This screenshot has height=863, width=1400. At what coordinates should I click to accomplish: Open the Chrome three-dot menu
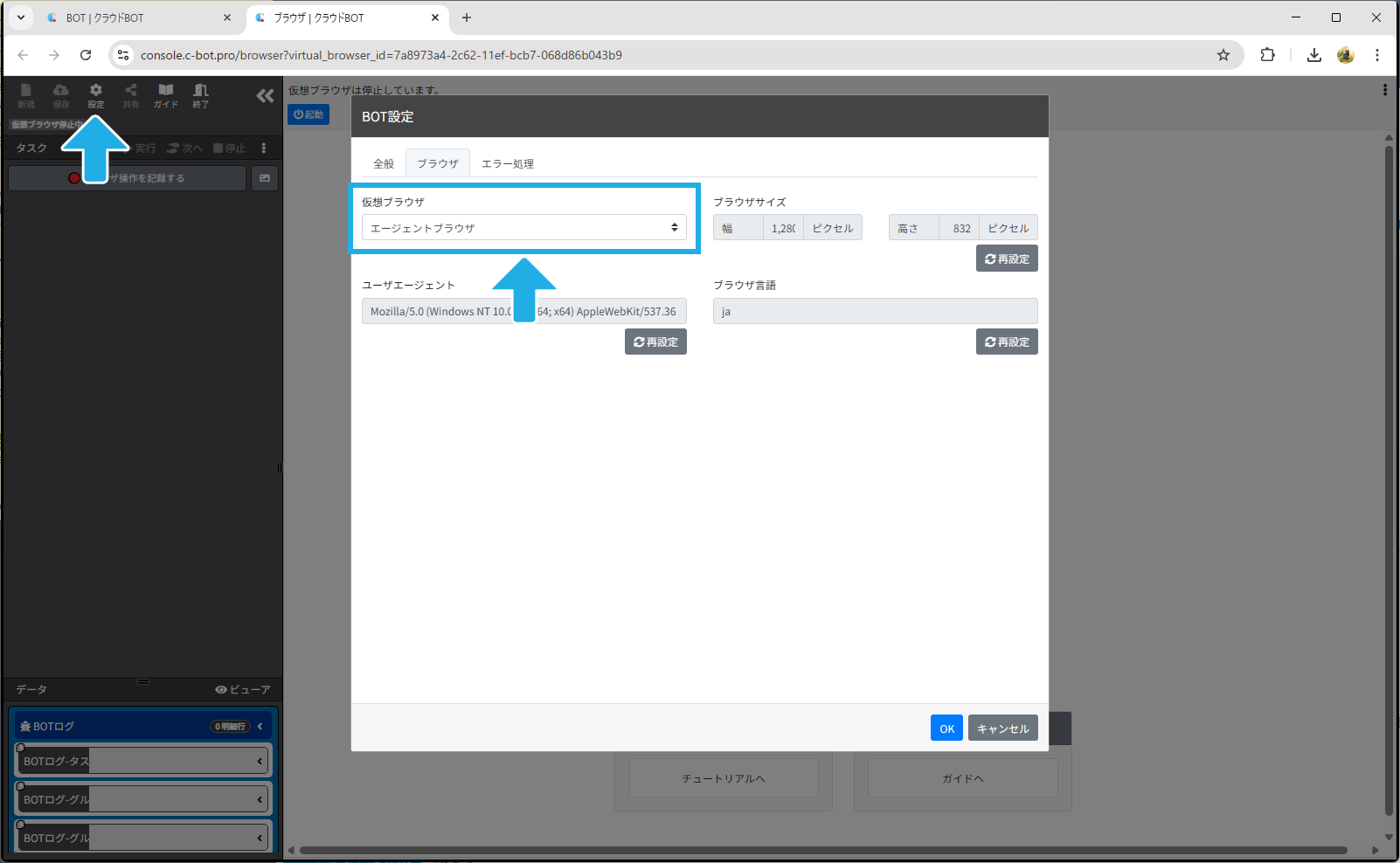pyautogui.click(x=1377, y=55)
